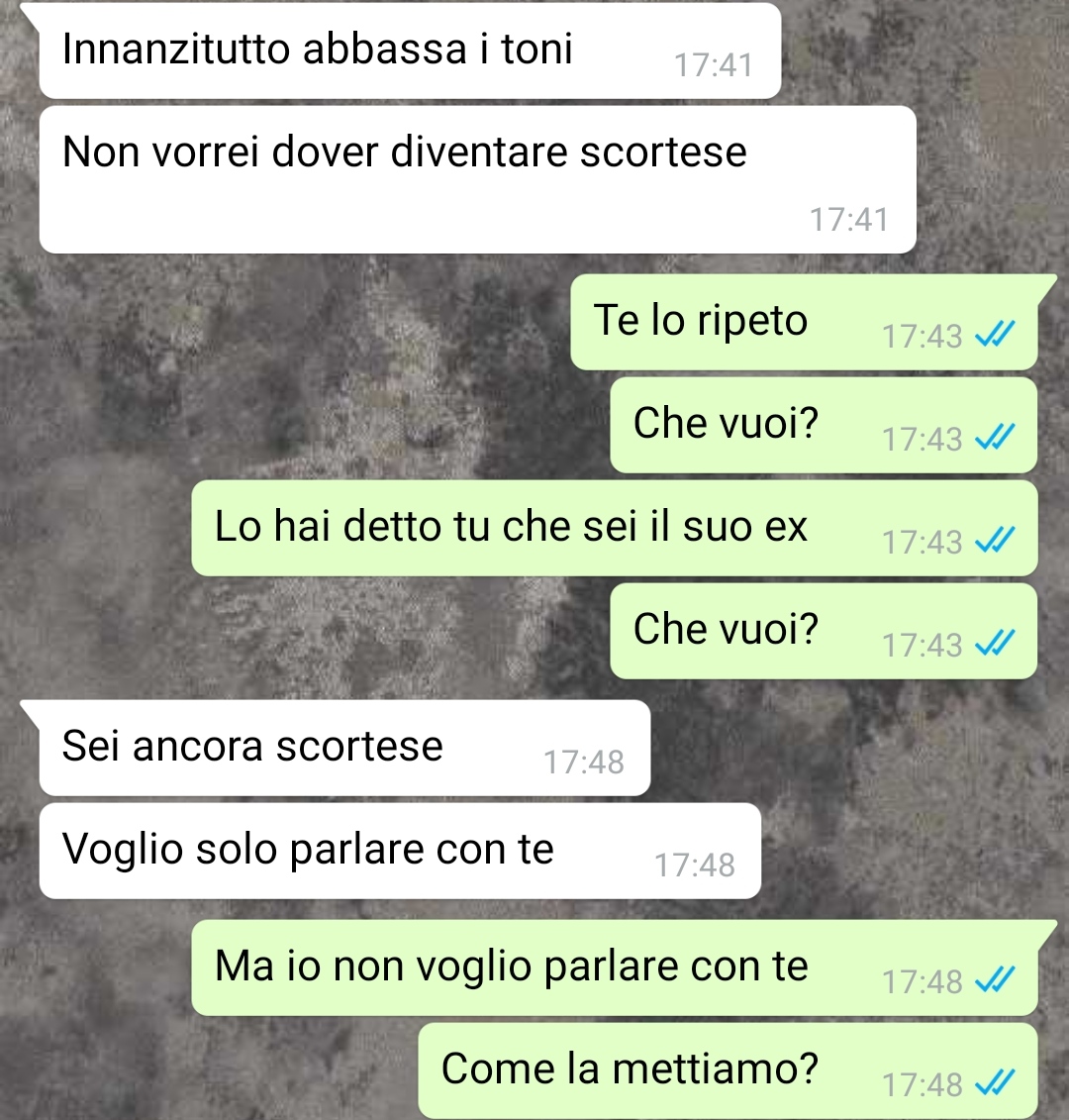Tap the 17:48 timestamp on "Sei ancora scortese"
1069x1120 pixels.
tap(583, 763)
